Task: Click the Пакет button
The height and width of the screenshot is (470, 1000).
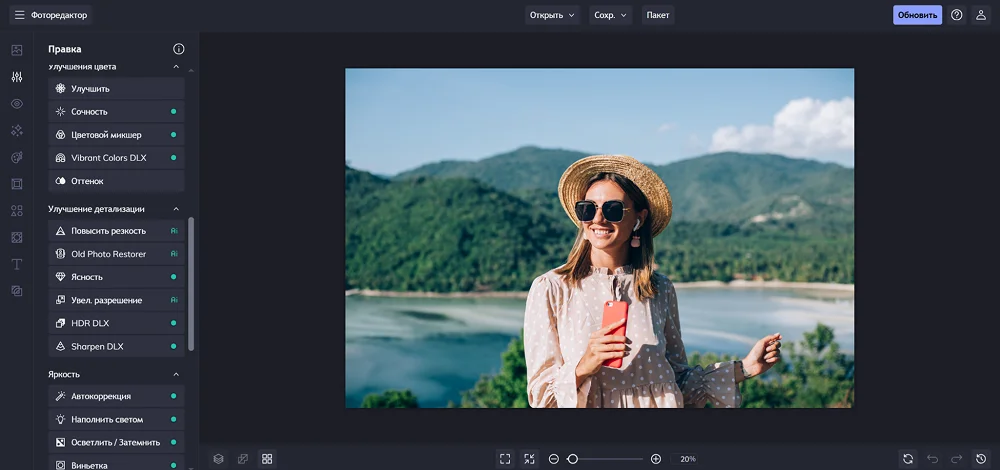Action: click(x=658, y=15)
